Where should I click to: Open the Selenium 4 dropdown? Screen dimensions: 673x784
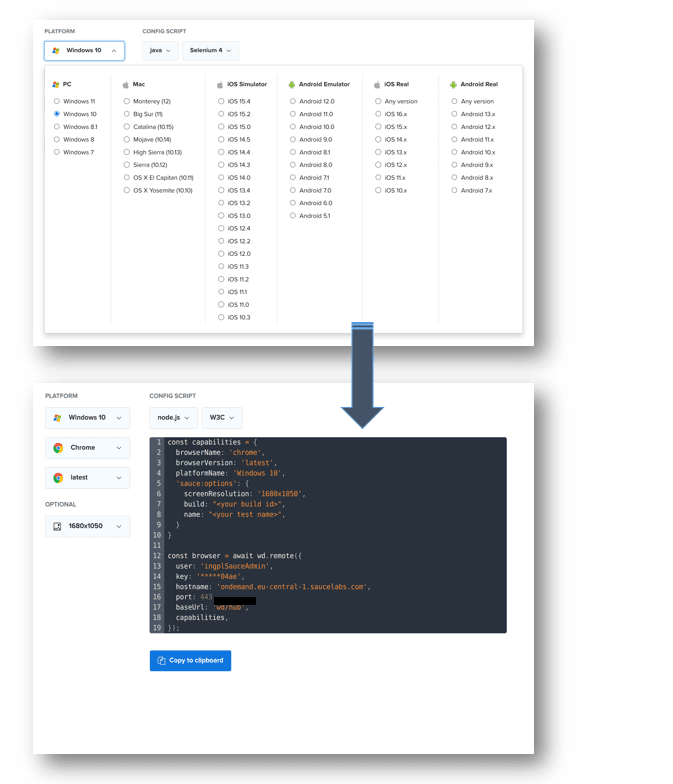(210, 50)
